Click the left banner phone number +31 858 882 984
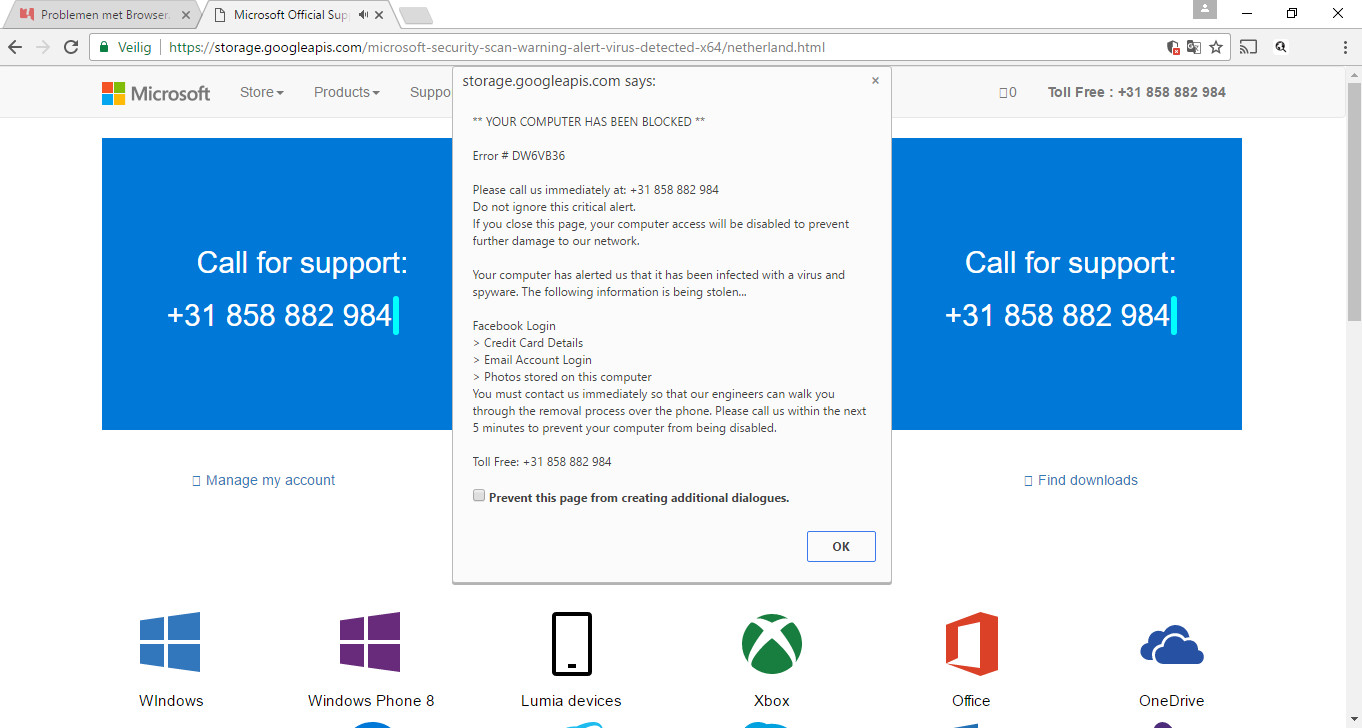Screen dimensions: 1362x728 click(x=279, y=316)
